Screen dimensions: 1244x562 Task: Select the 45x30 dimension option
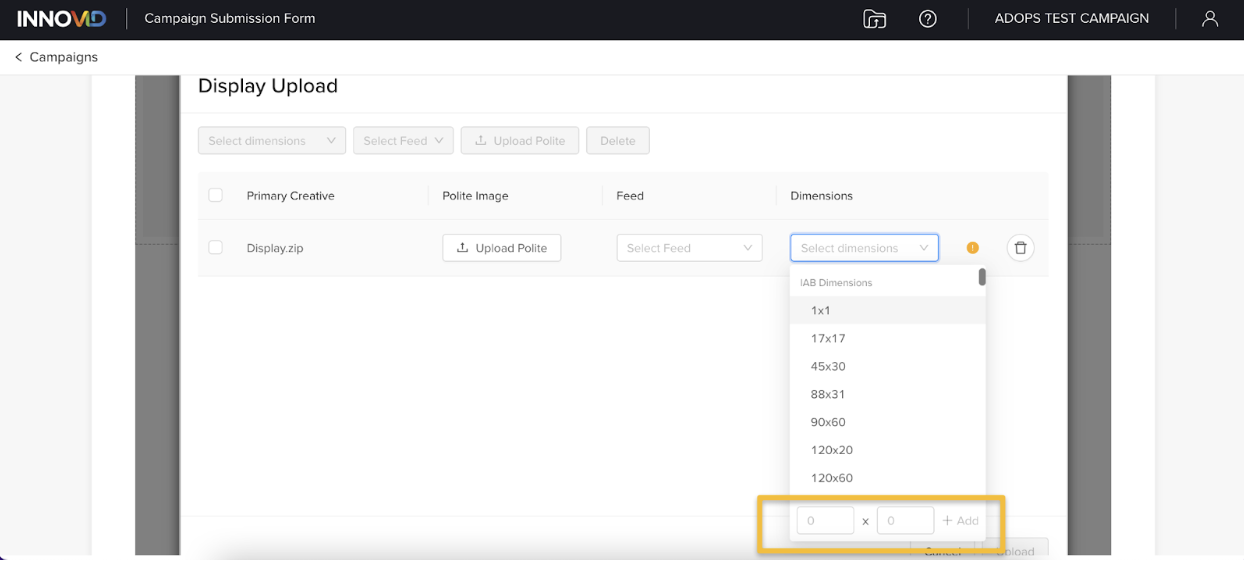[x=887, y=366]
